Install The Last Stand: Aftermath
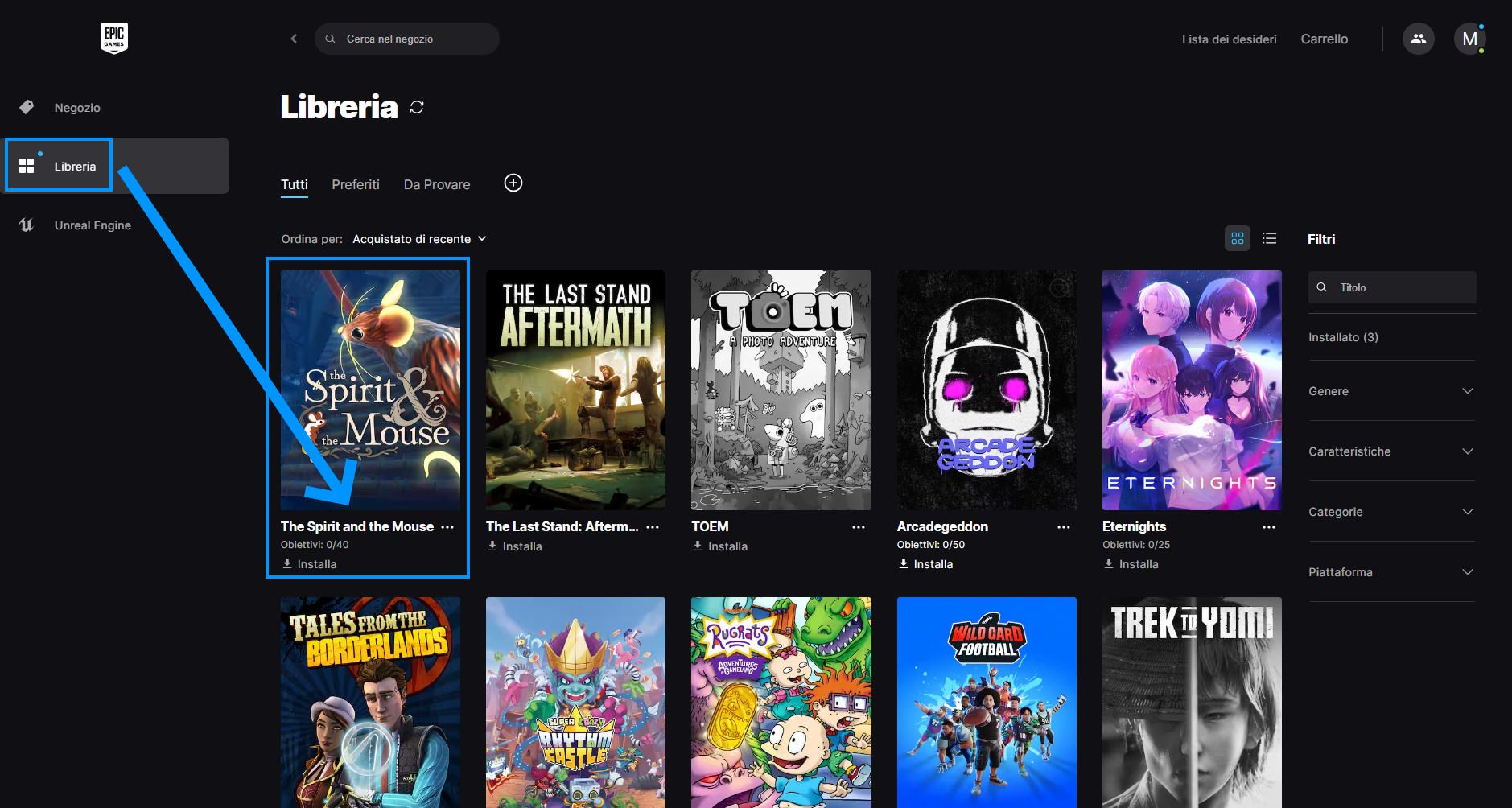1512x808 pixels. tap(515, 546)
